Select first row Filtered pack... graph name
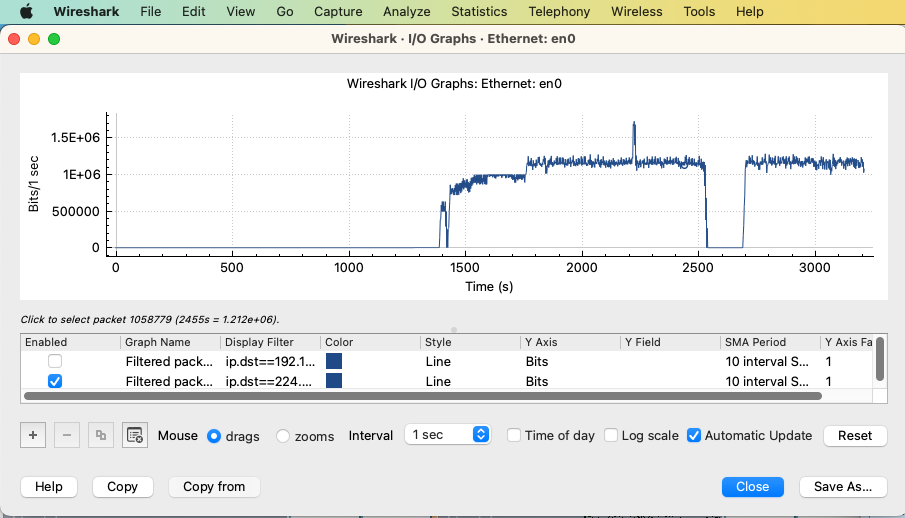905x518 pixels. pyautogui.click(x=170, y=362)
